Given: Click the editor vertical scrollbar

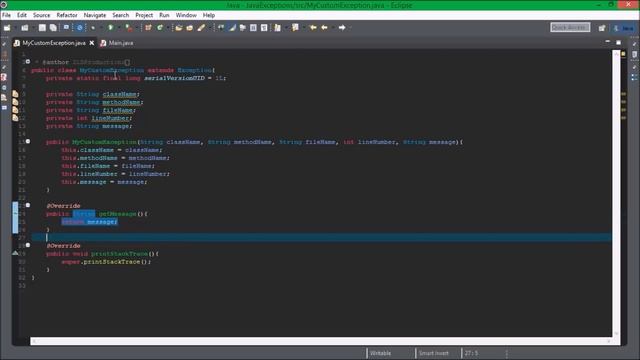Looking at the screenshot, I should point(616,194).
